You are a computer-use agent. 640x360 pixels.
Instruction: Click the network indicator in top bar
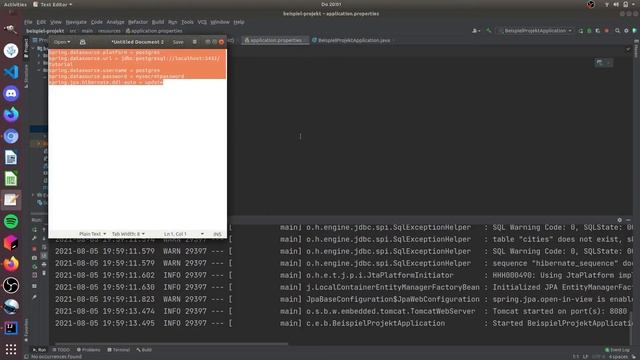tap(607, 4)
